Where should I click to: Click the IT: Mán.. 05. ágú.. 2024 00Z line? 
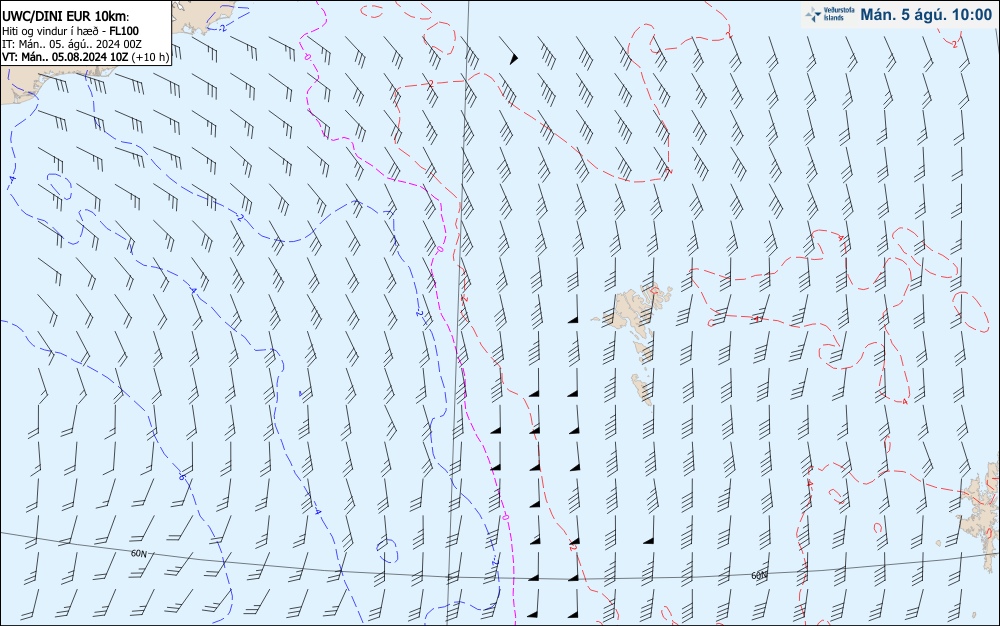point(72,44)
